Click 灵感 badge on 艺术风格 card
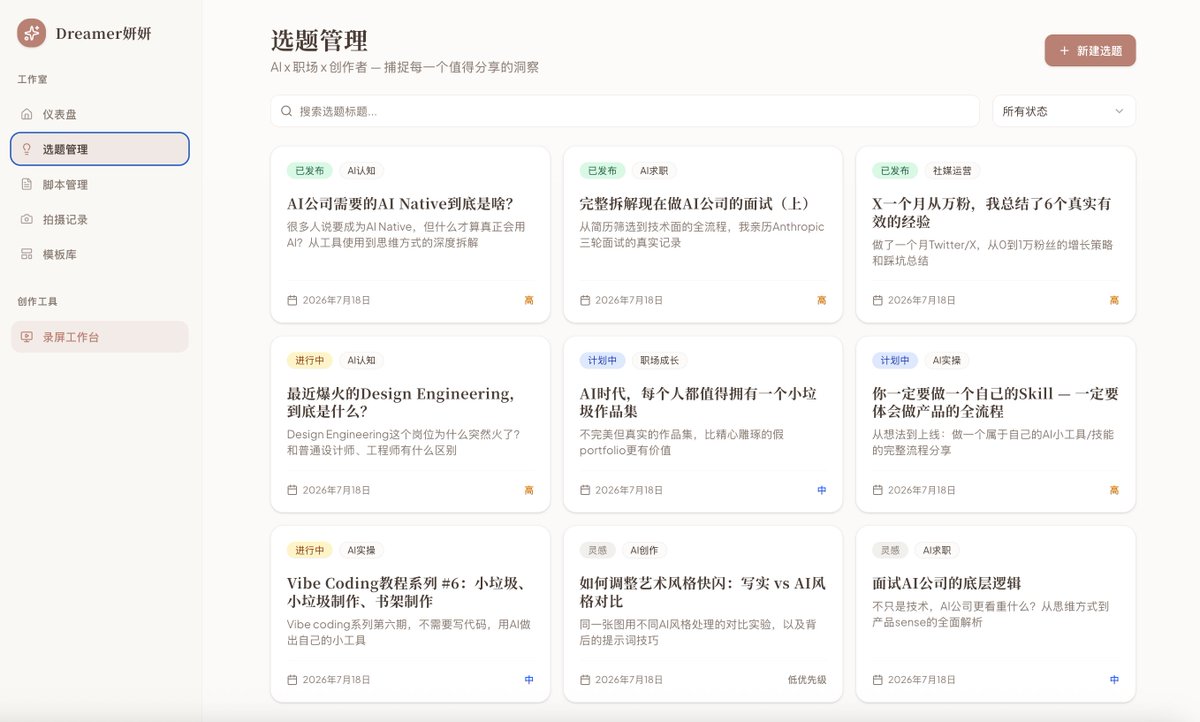 [x=598, y=550]
